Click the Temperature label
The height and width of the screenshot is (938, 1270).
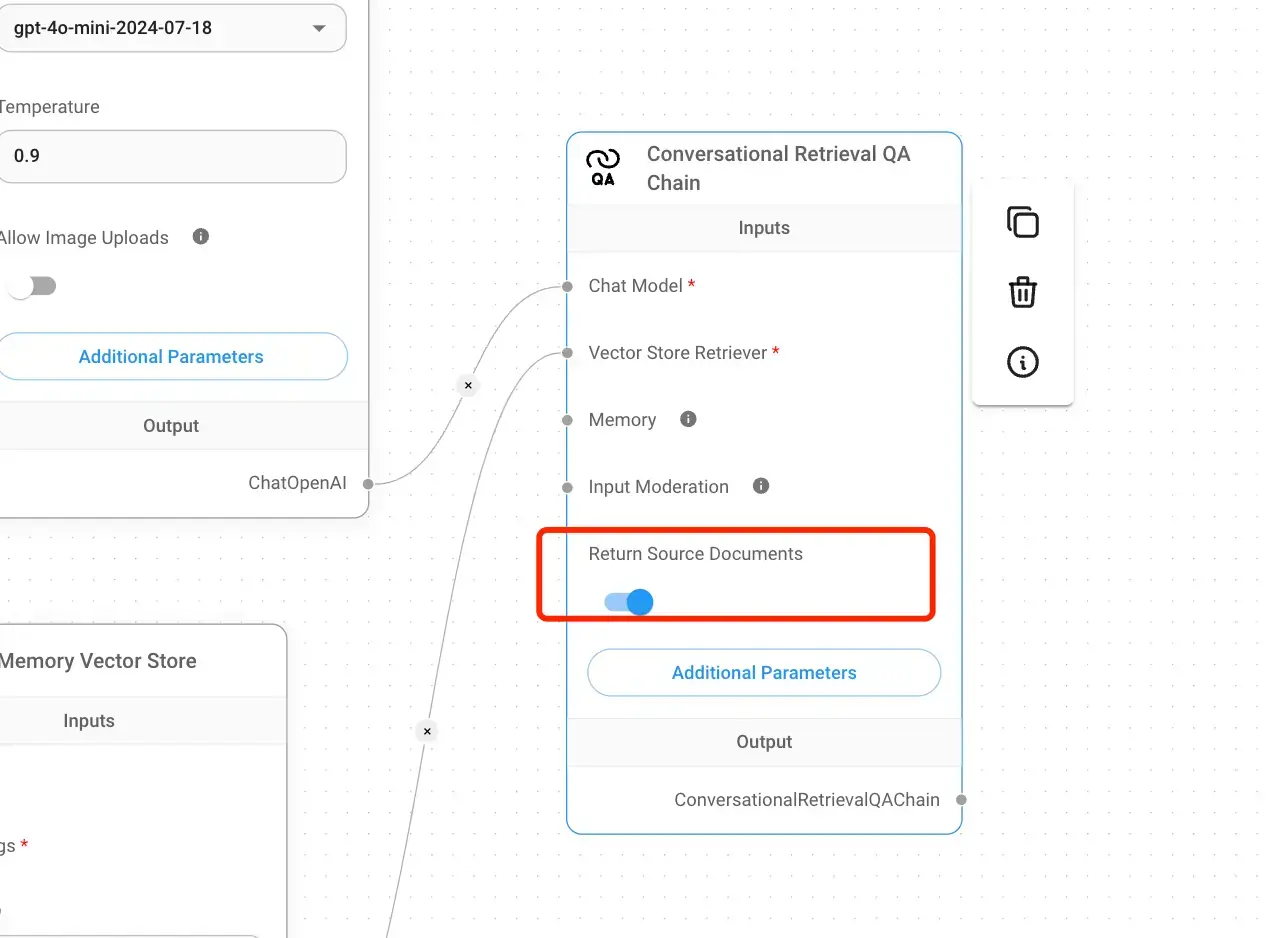(50, 106)
